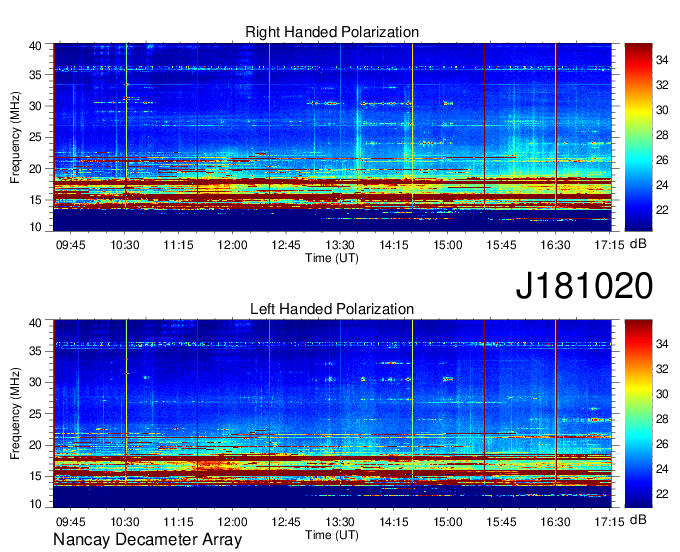680x552 pixels.
Task: Click the "15" frequency tick of bottom plot
Action: point(35,477)
